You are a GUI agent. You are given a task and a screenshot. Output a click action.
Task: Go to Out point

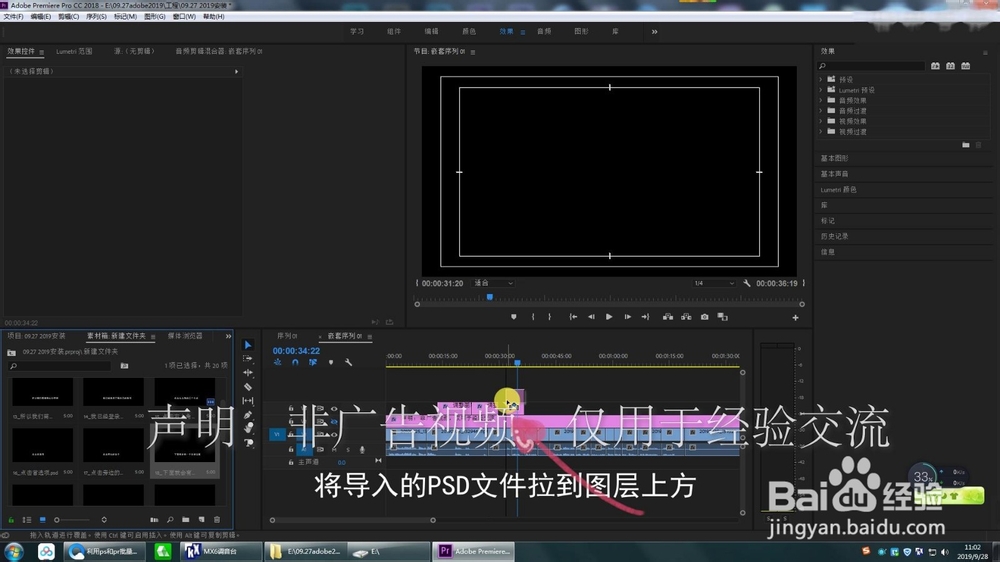click(x=645, y=317)
